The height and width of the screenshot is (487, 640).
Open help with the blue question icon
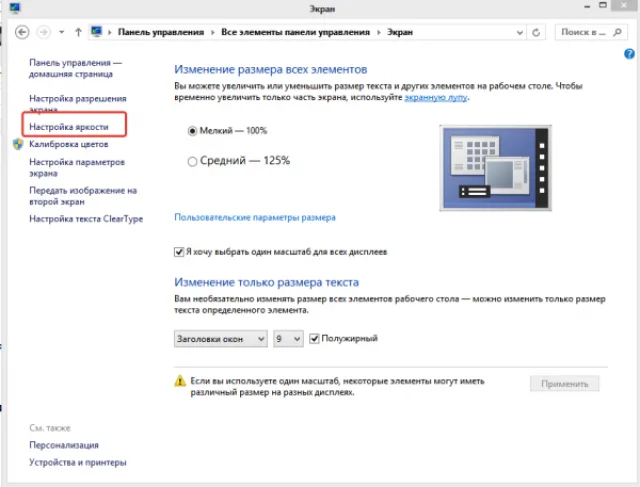click(x=629, y=54)
